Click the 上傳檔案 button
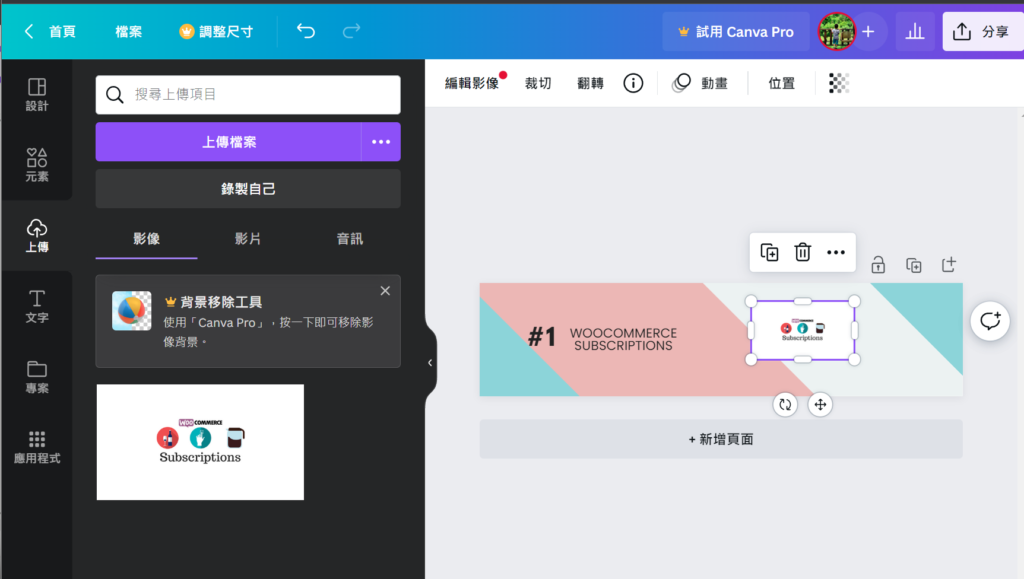 click(229, 142)
